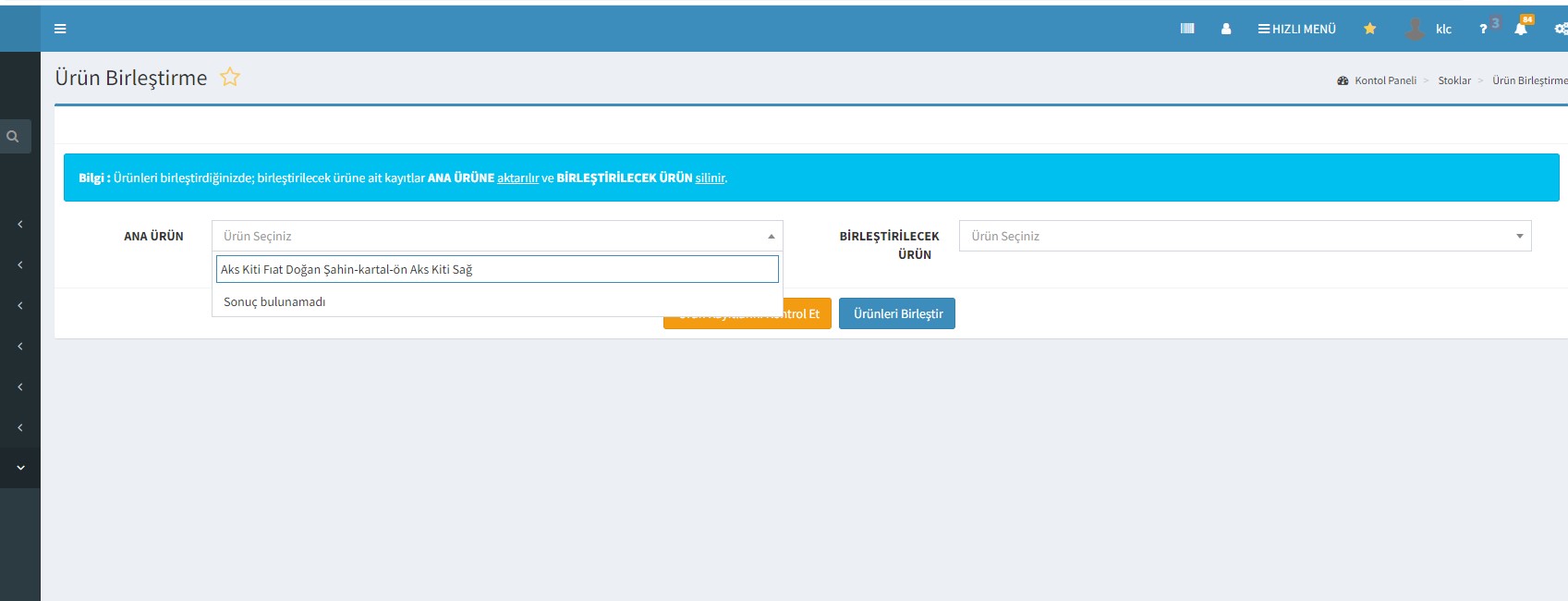Click the hamburger sidebar toggle icon
1568x601 pixels.
(60, 29)
